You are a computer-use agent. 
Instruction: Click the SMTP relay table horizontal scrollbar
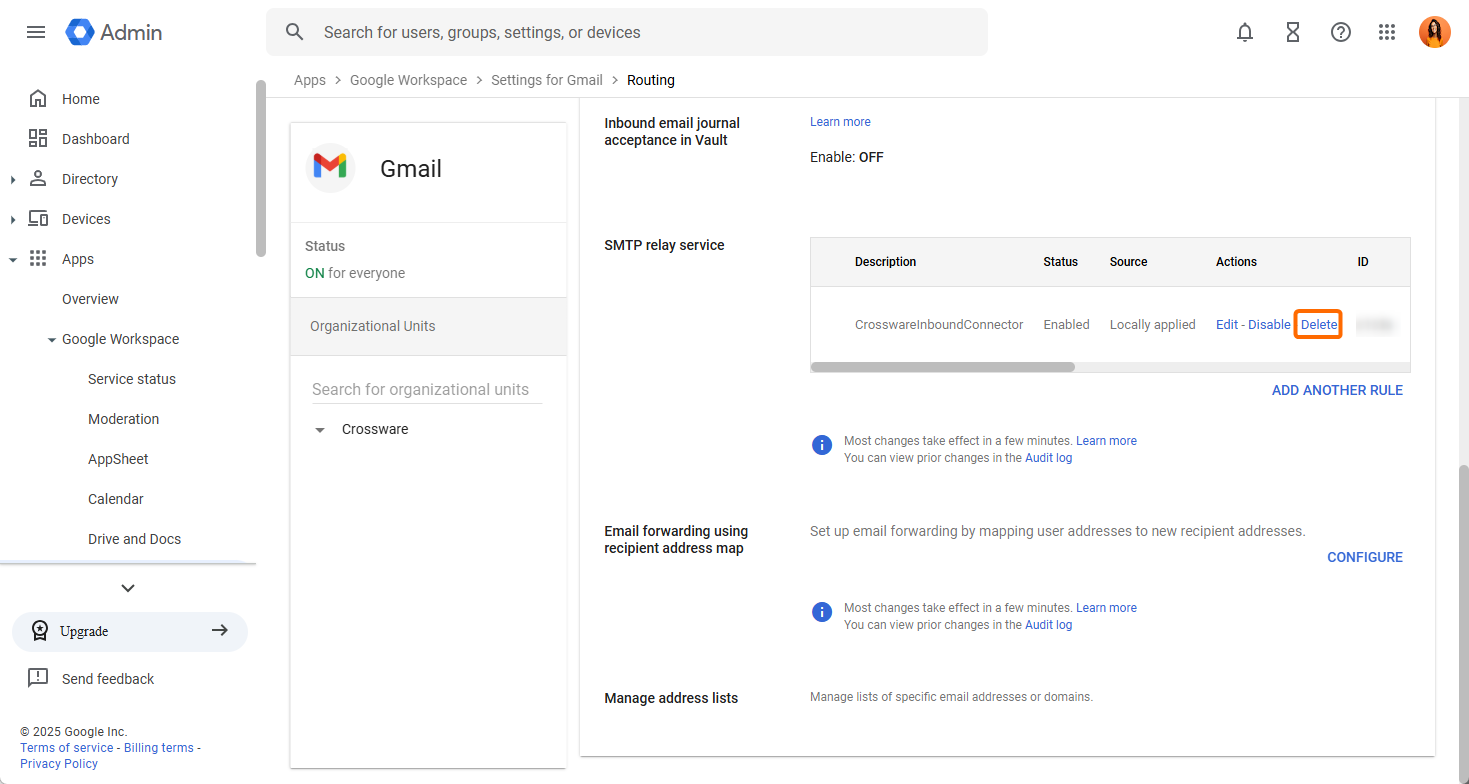[x=942, y=367]
